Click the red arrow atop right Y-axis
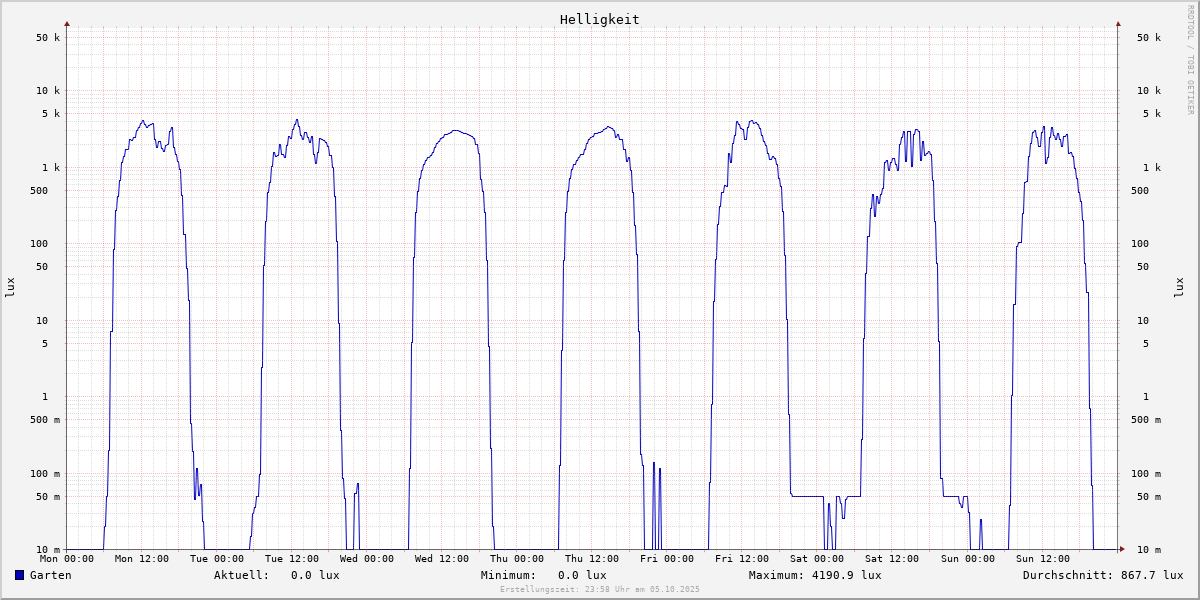 (x=1118, y=23)
